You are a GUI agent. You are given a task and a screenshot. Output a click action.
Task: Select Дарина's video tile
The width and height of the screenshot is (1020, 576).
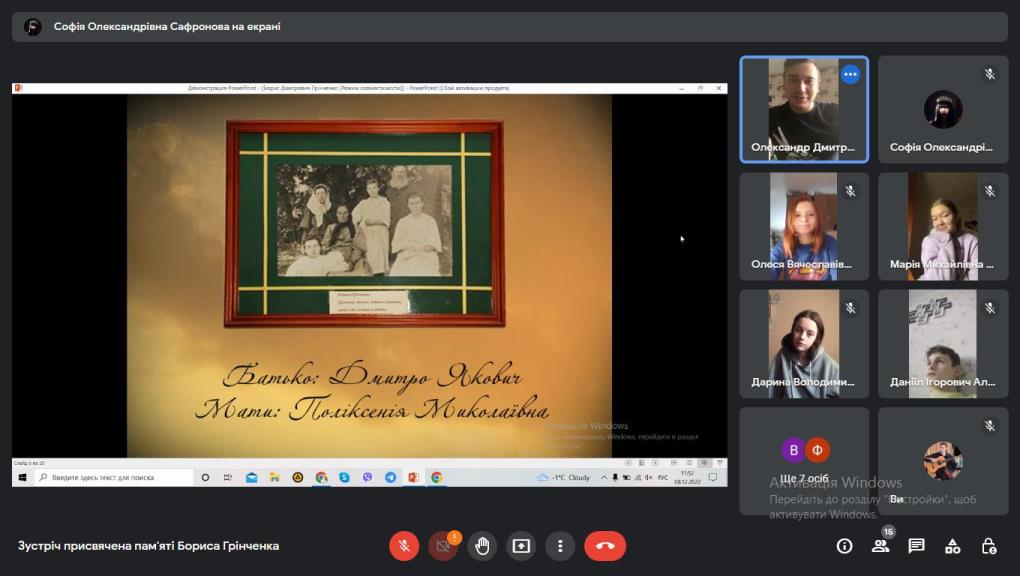(804, 343)
